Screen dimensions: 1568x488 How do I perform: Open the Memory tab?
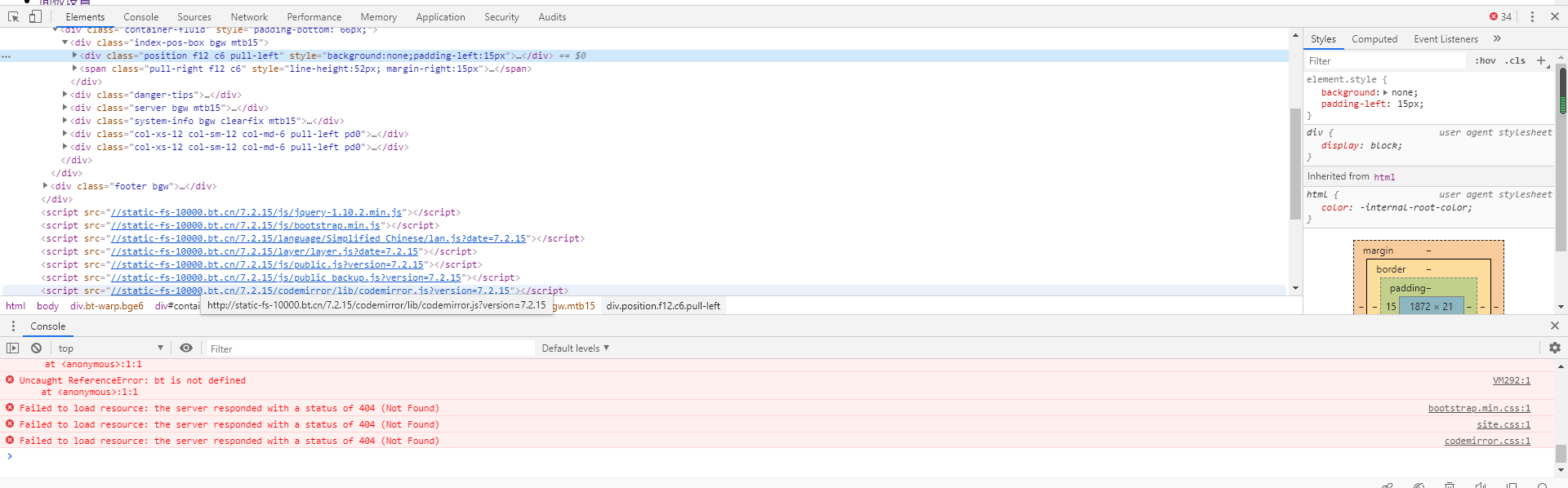pos(379,17)
